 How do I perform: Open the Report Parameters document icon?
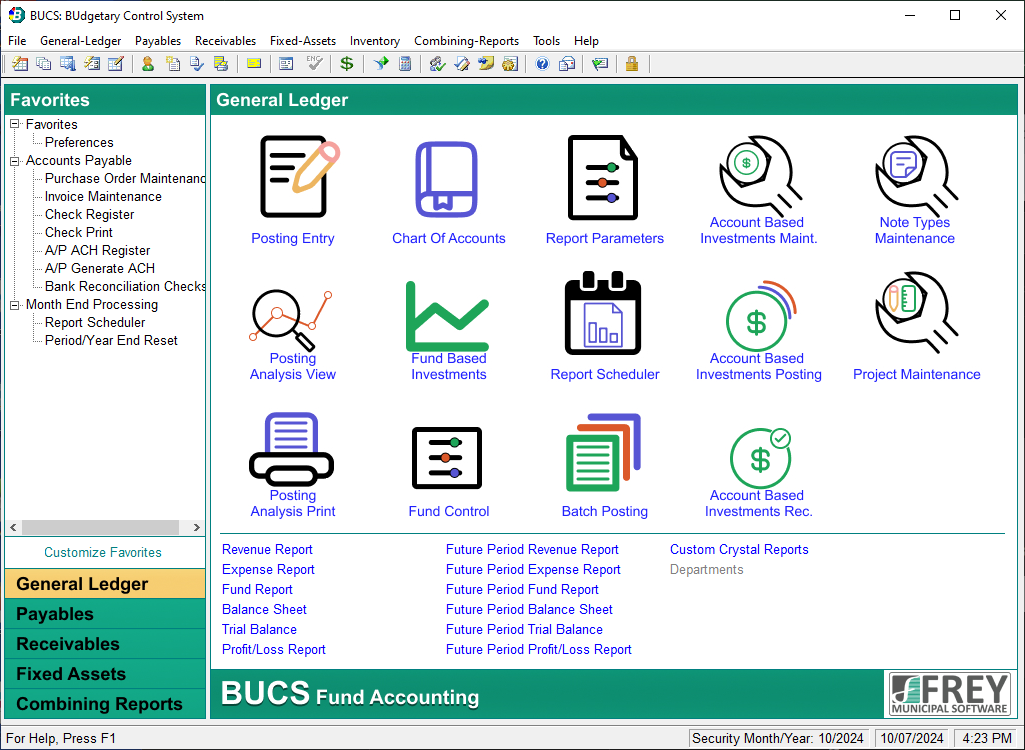(603, 177)
